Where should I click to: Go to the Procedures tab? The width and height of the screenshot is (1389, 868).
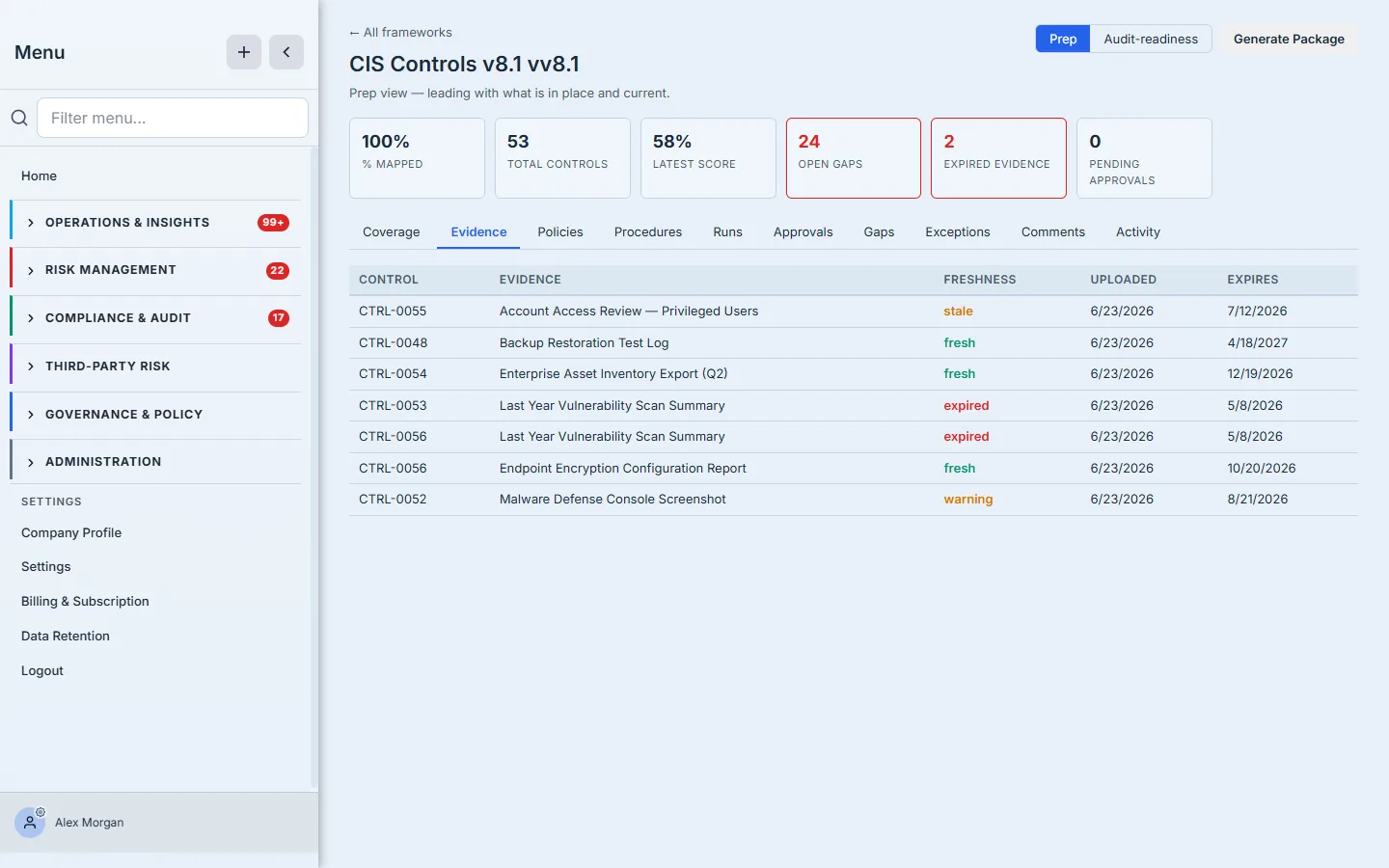[x=648, y=232]
